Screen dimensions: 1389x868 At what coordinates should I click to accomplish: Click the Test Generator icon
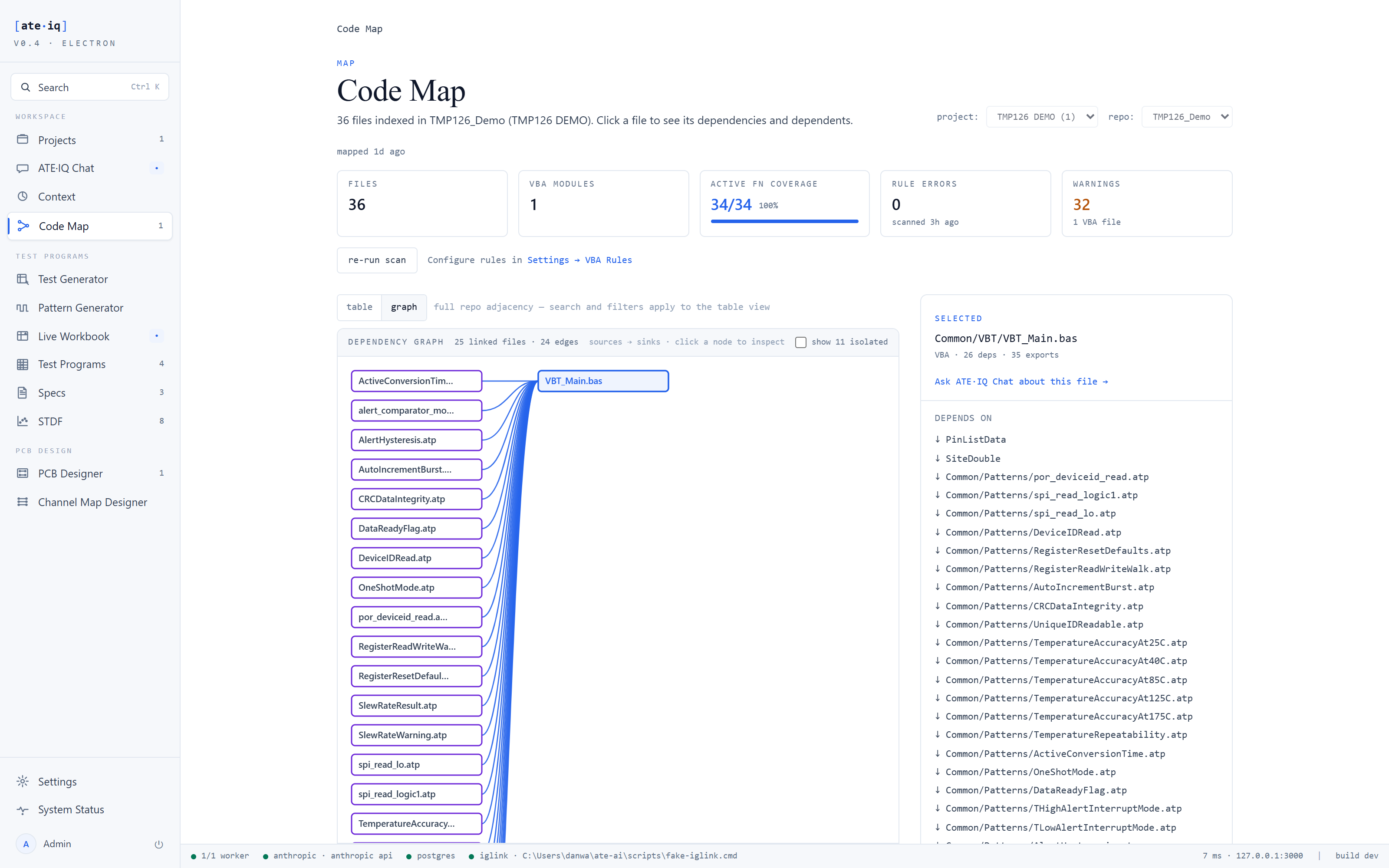point(23,279)
